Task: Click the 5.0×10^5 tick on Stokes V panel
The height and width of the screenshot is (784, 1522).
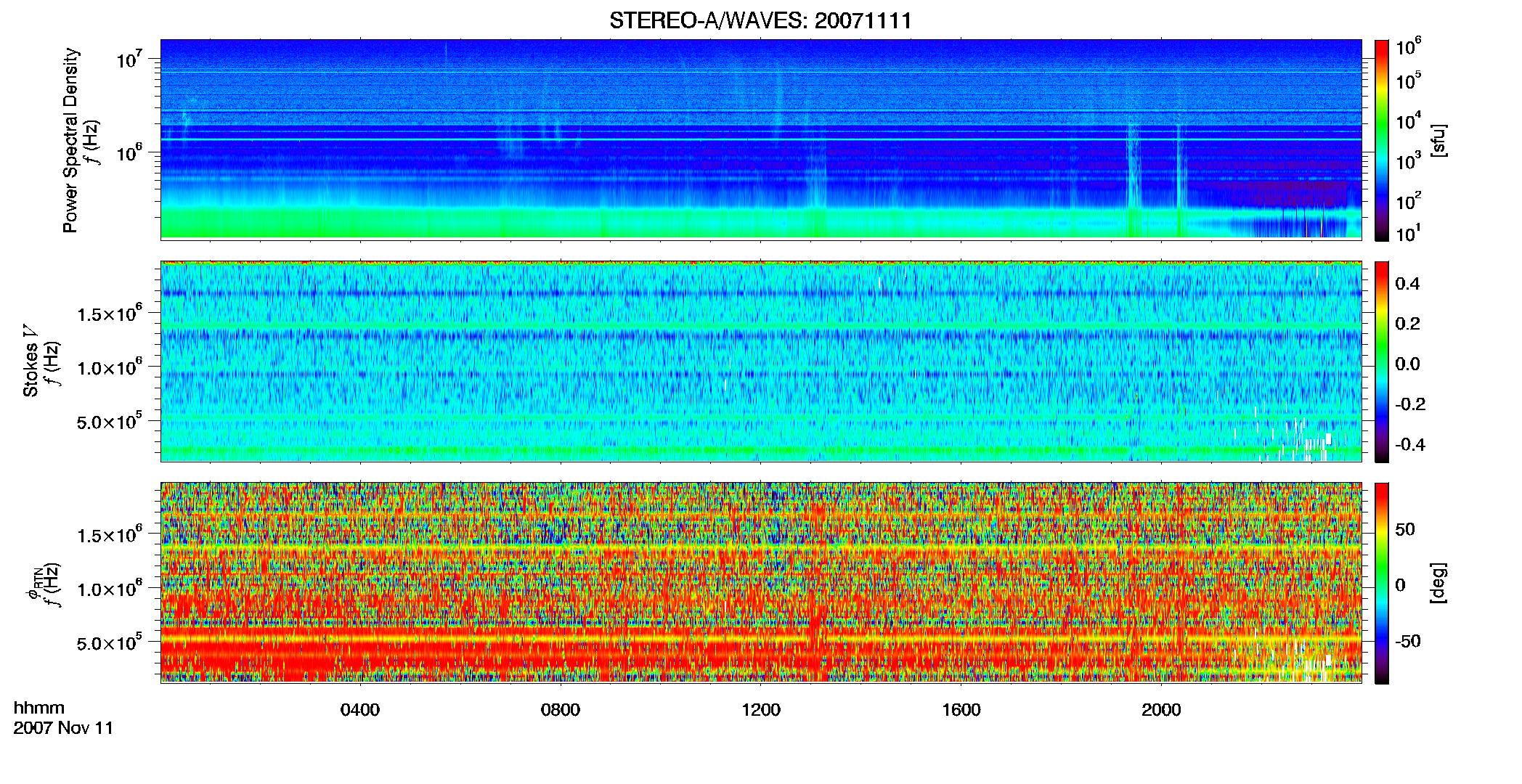Action: 109,421
